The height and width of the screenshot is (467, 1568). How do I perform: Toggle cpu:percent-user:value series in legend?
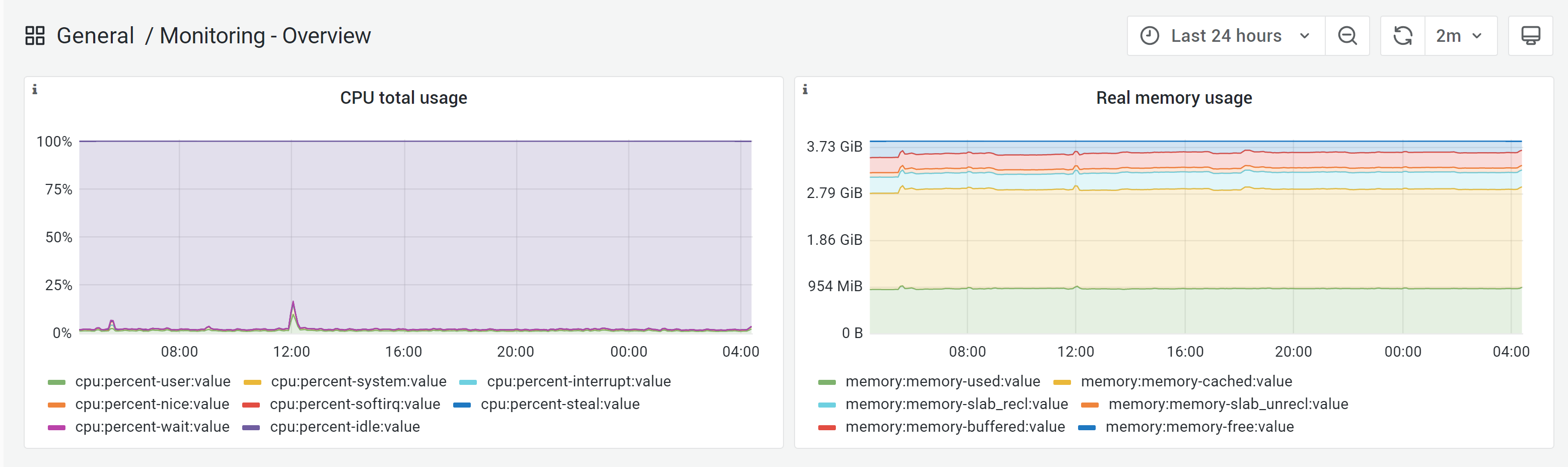tap(152, 382)
